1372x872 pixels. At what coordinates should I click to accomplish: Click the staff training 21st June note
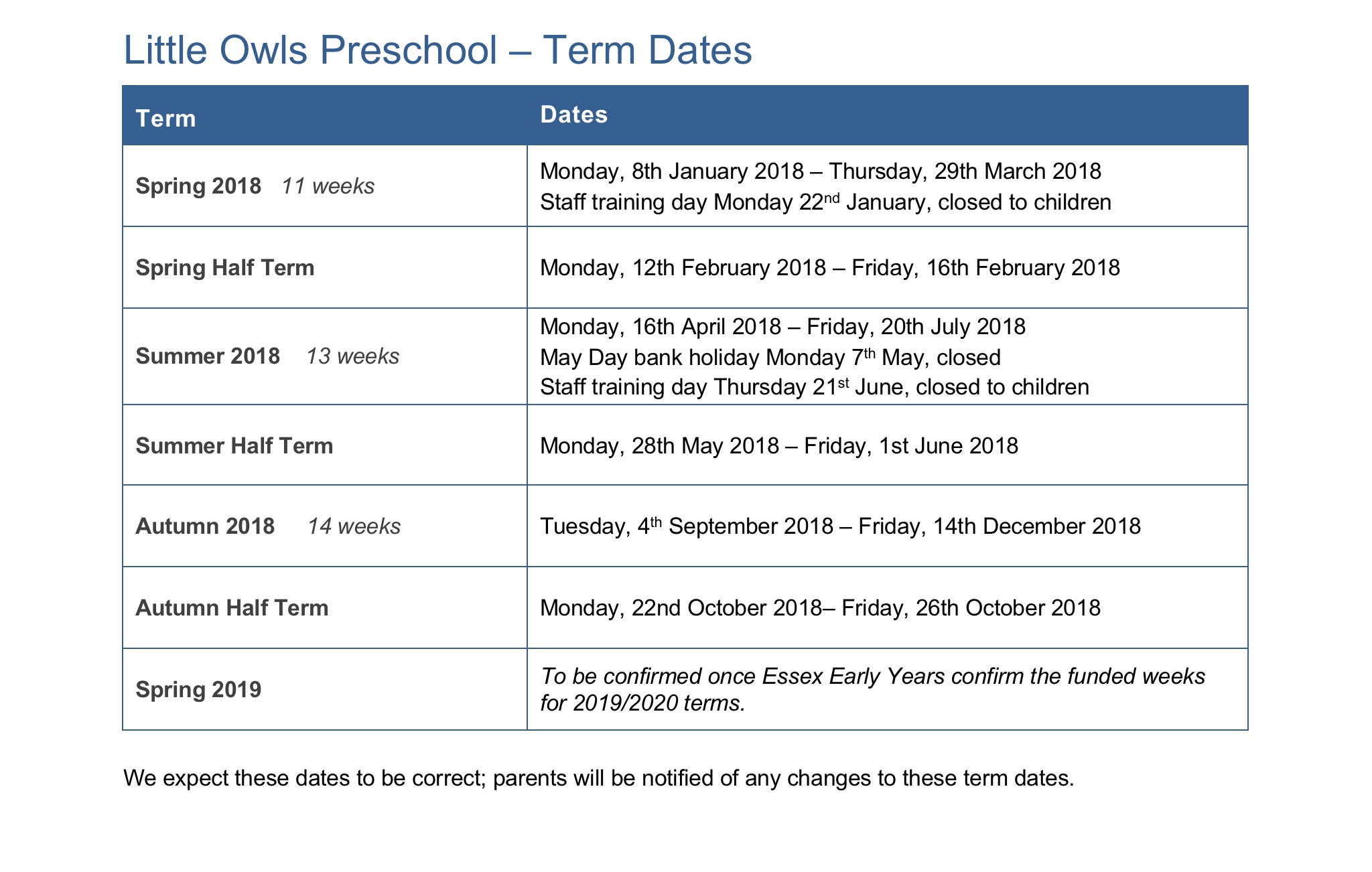point(814,387)
